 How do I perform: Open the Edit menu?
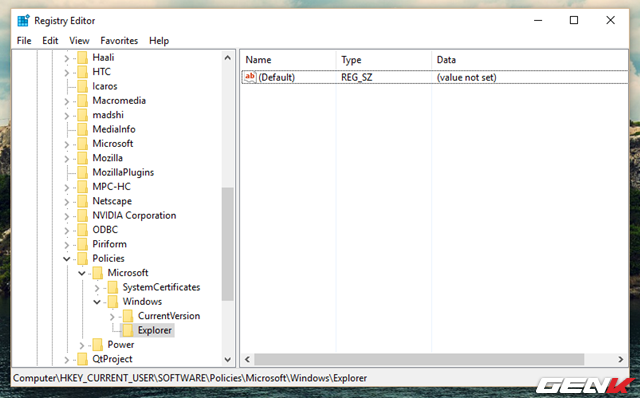pos(50,41)
